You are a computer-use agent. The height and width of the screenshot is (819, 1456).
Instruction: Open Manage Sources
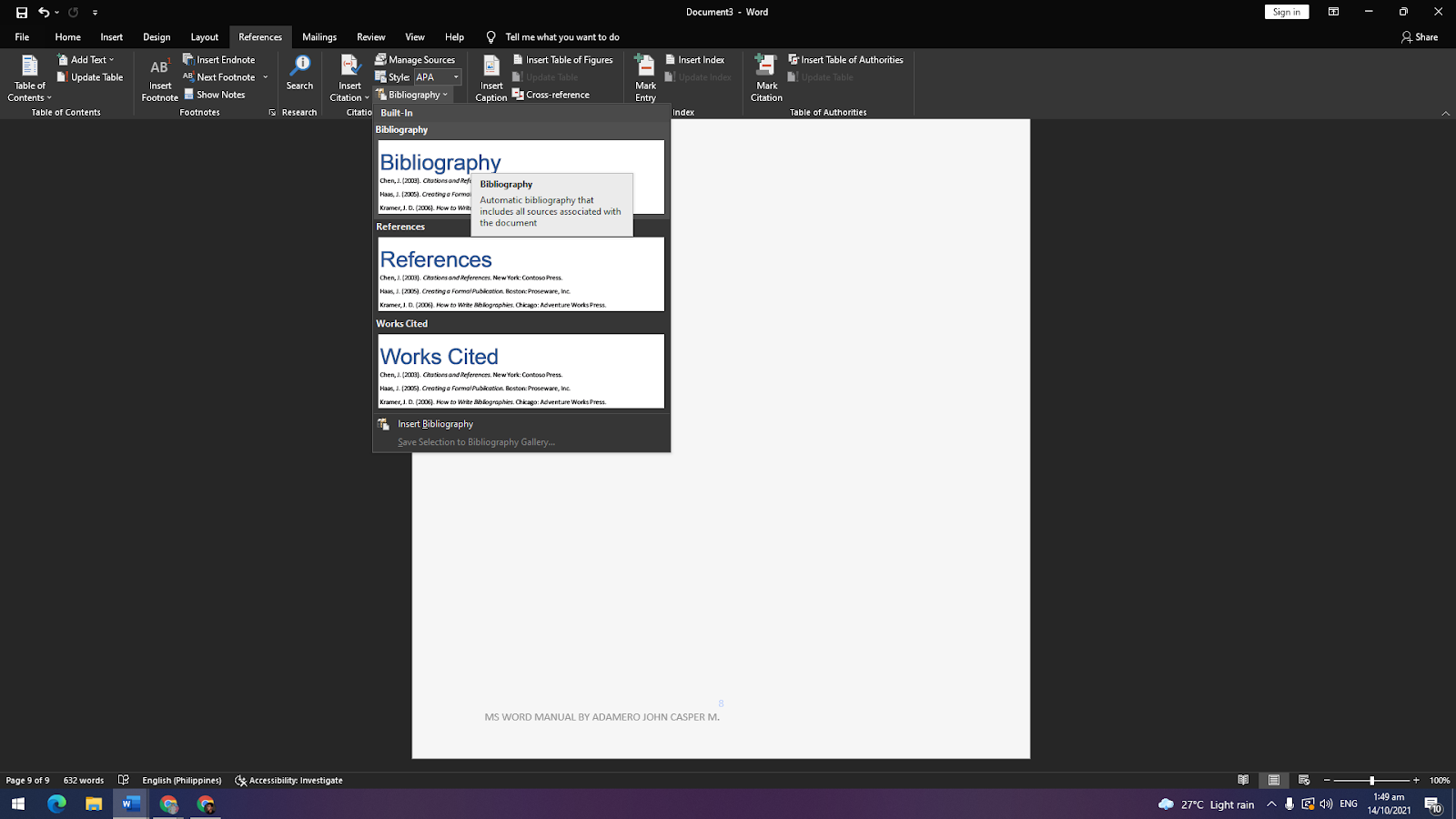coord(415,59)
